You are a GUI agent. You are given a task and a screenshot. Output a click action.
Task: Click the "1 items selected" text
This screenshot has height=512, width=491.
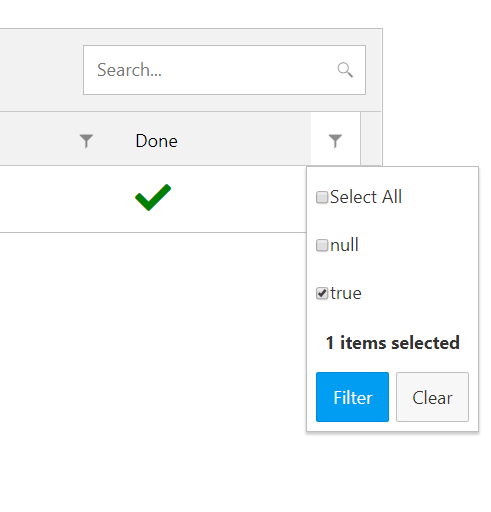[393, 343]
